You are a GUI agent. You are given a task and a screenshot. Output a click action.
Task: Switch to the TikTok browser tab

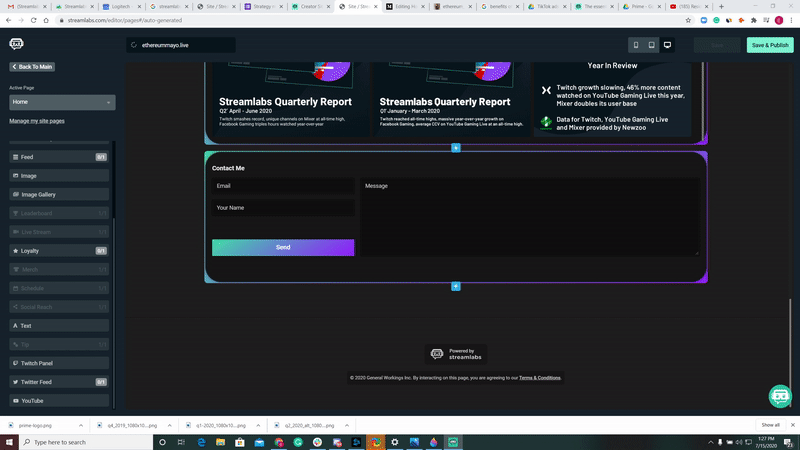(x=546, y=7)
